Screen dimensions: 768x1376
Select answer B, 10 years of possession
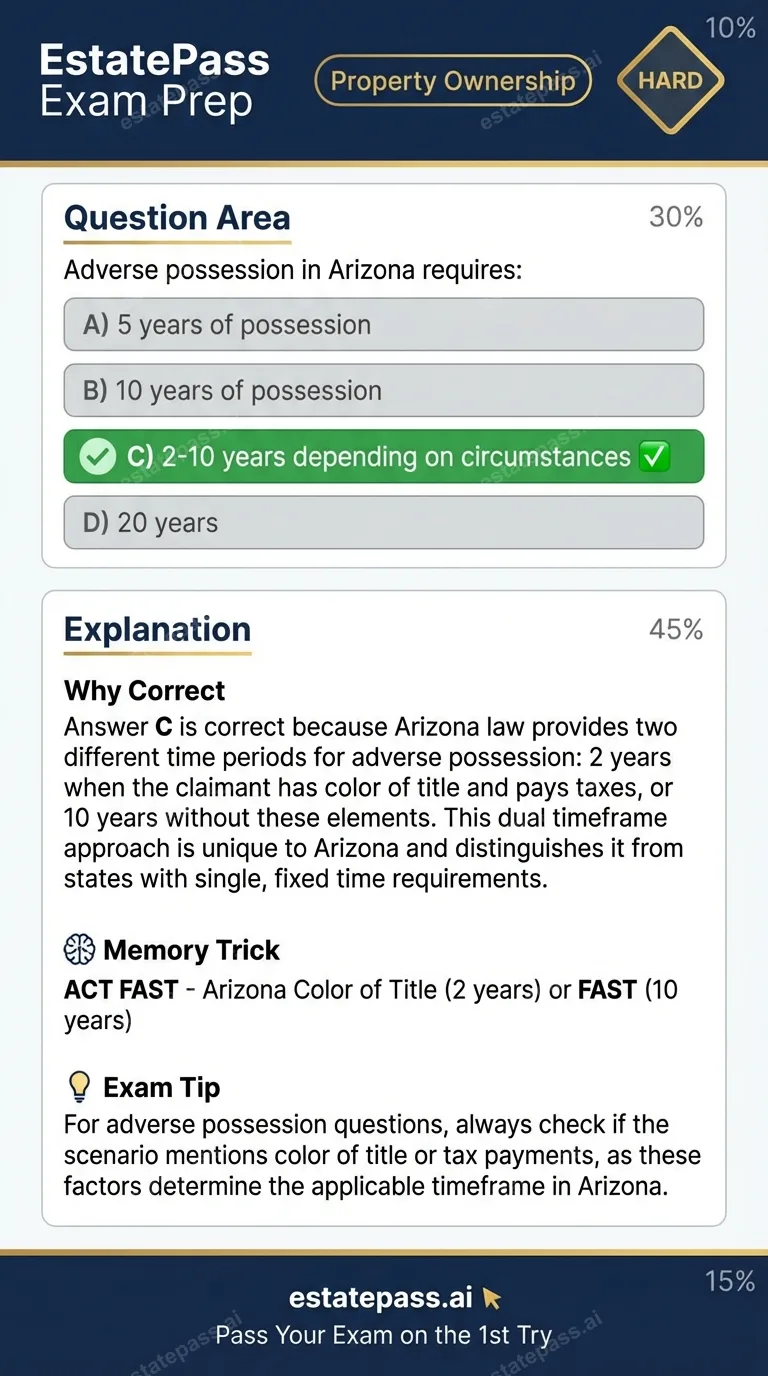[x=383, y=390]
